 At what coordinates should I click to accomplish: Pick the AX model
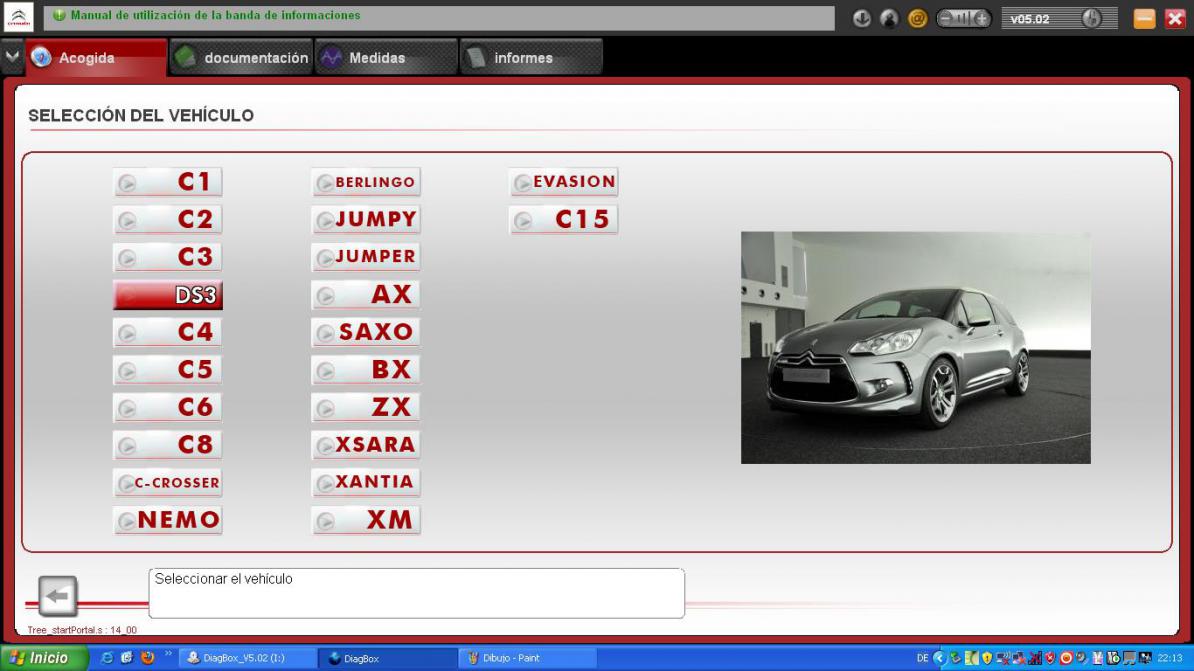click(366, 295)
